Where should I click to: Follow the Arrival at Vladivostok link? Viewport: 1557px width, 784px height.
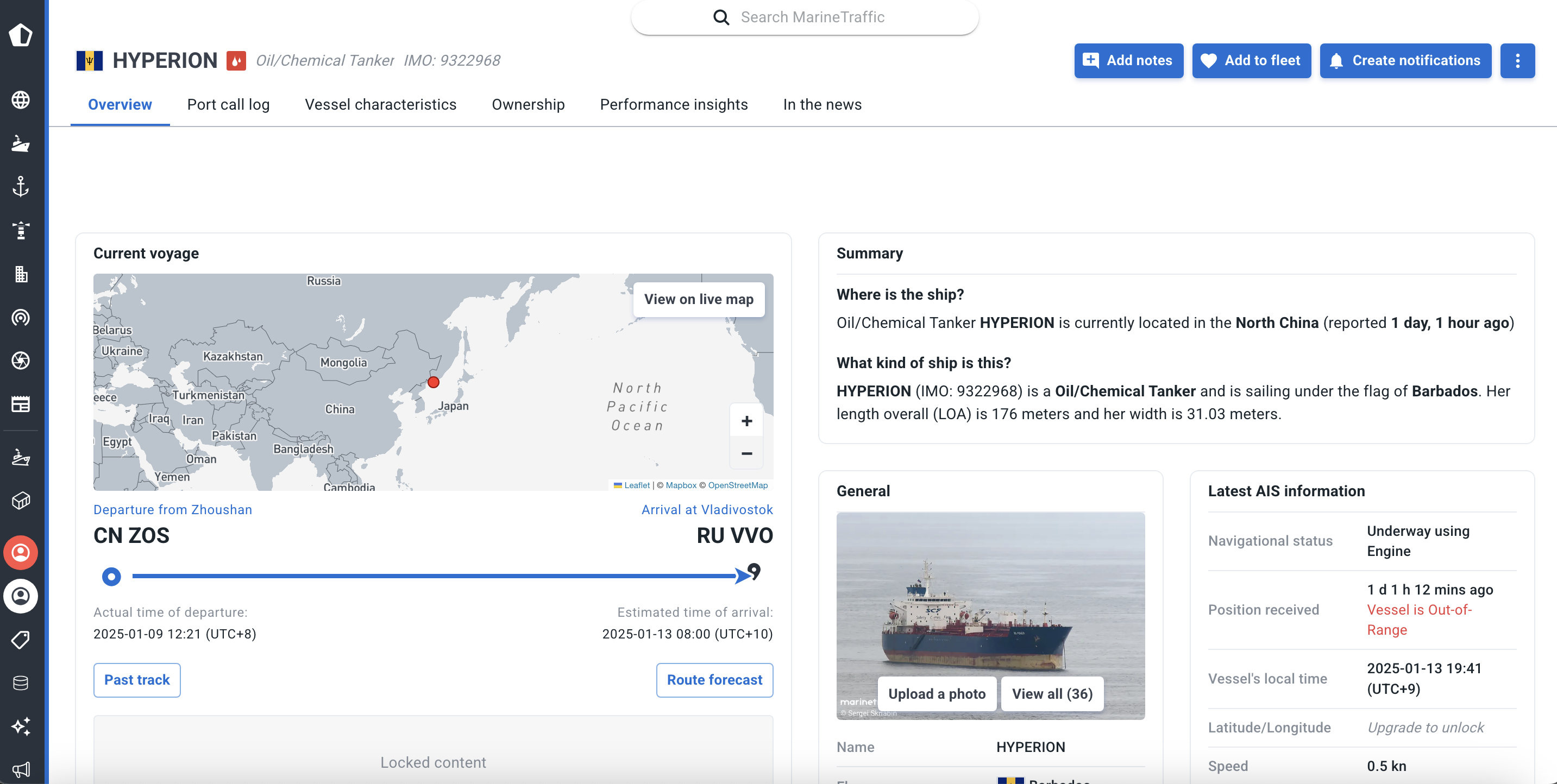[x=707, y=509]
